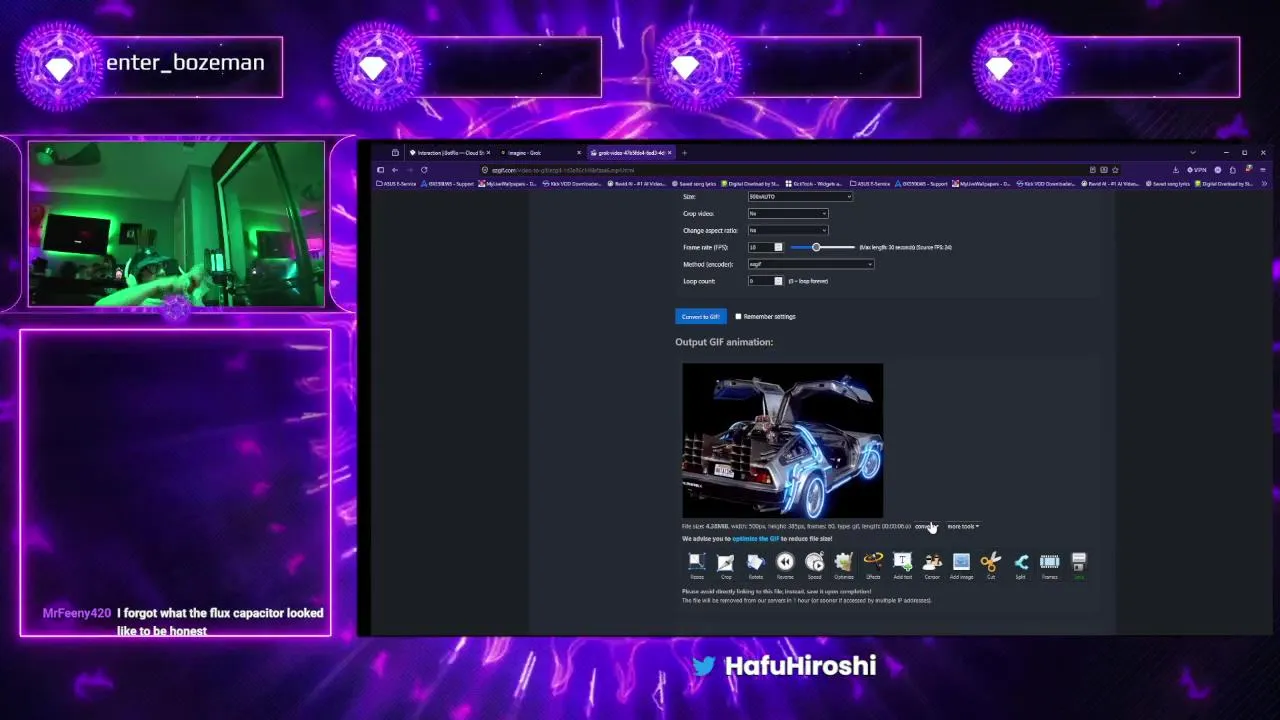Image resolution: width=1280 pixels, height=720 pixels.
Task: Bookmark this page with the star icon
Action: click(1115, 170)
